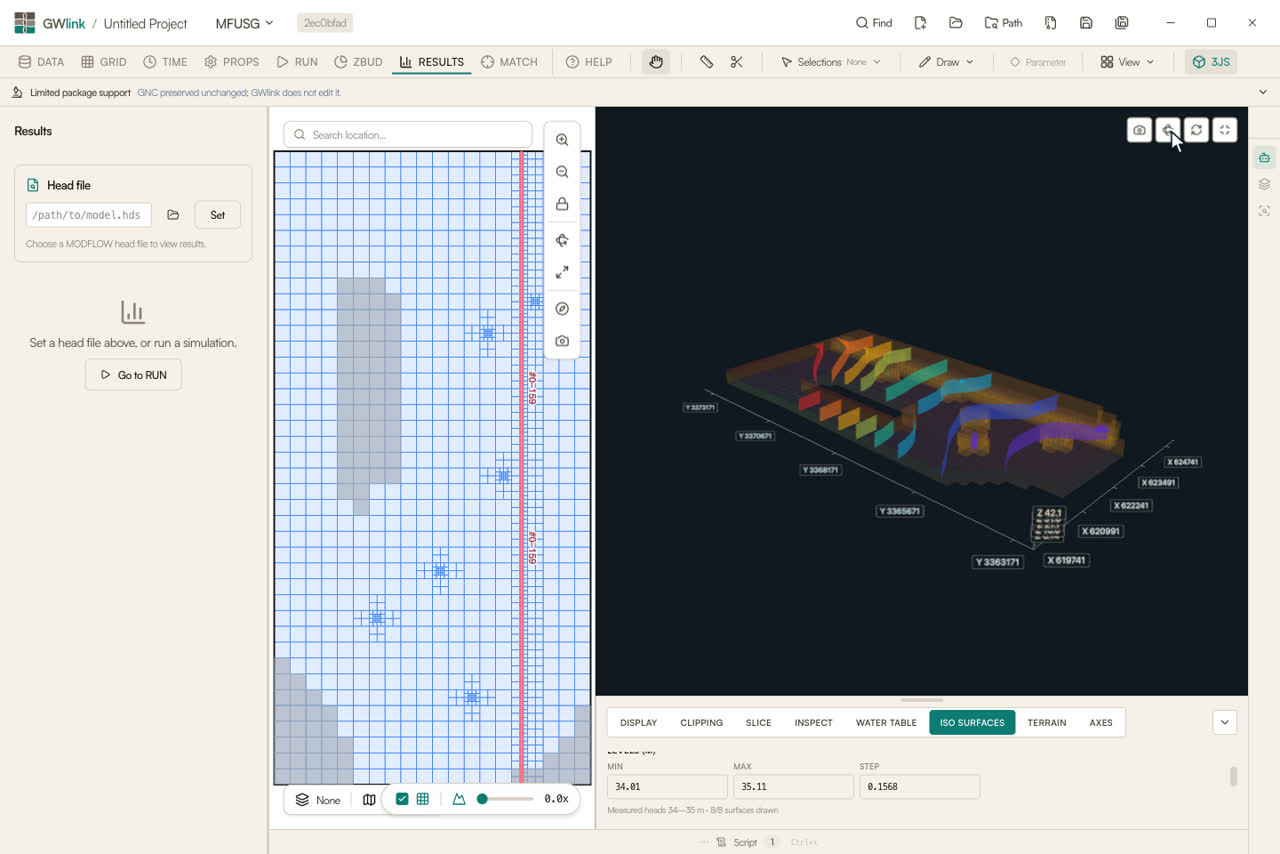Open the layers icon in right sidebar
The image size is (1280, 854).
1265,184
